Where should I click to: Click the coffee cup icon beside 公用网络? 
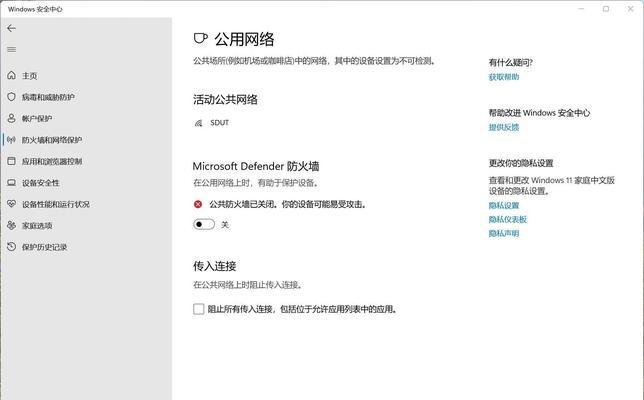200,39
